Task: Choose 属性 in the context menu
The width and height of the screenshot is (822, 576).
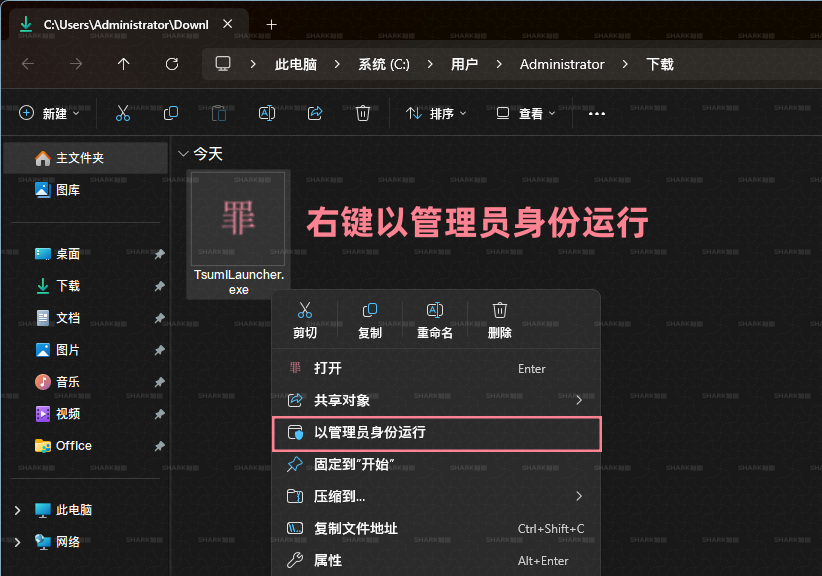Action: coord(436,560)
